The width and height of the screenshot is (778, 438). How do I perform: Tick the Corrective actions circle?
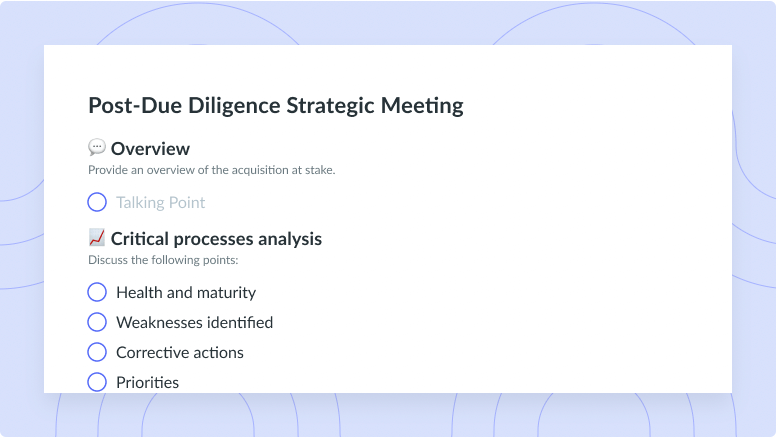97,352
